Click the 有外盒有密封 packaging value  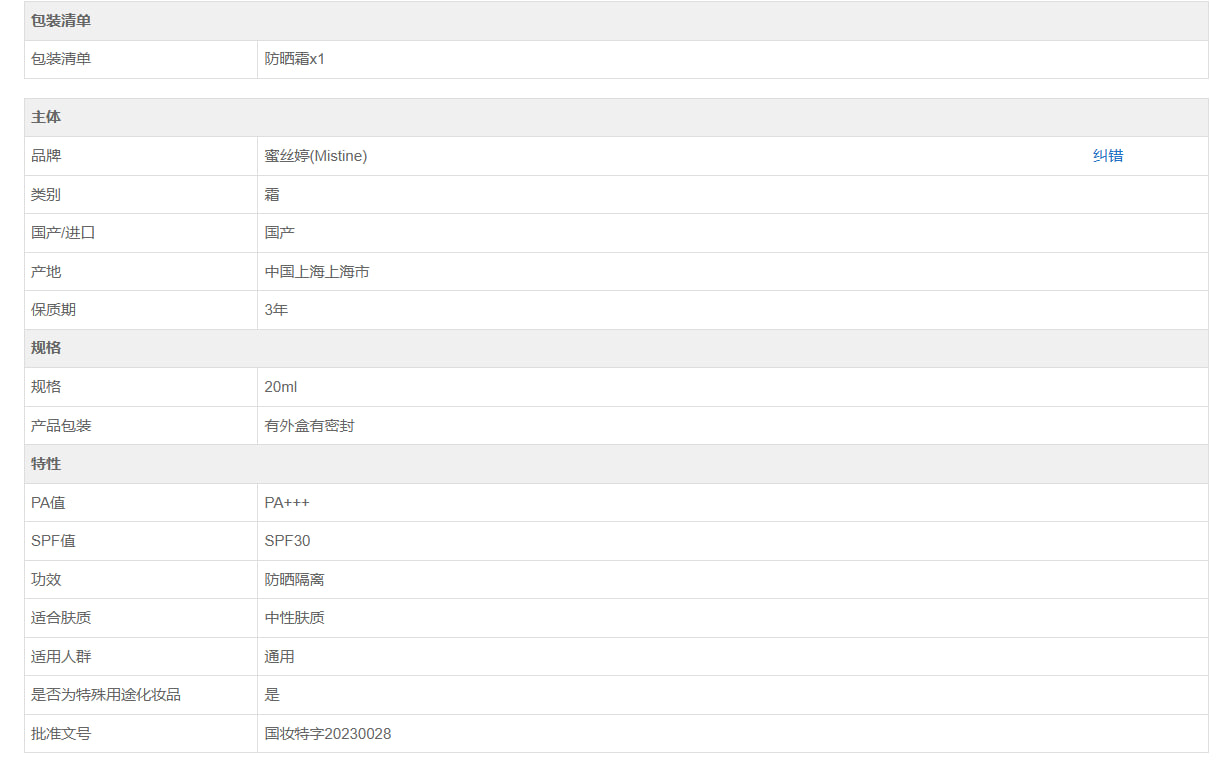309,426
